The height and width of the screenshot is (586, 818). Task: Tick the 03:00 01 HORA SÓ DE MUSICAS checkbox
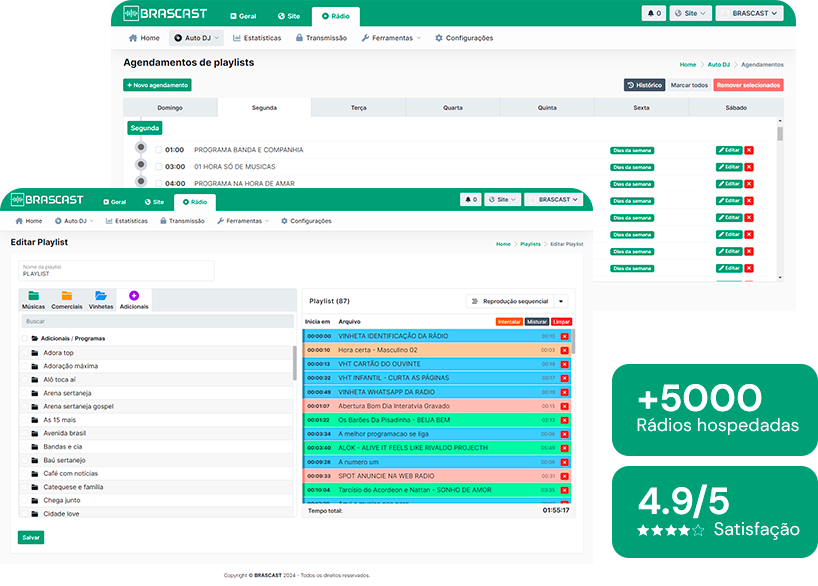pos(159,166)
